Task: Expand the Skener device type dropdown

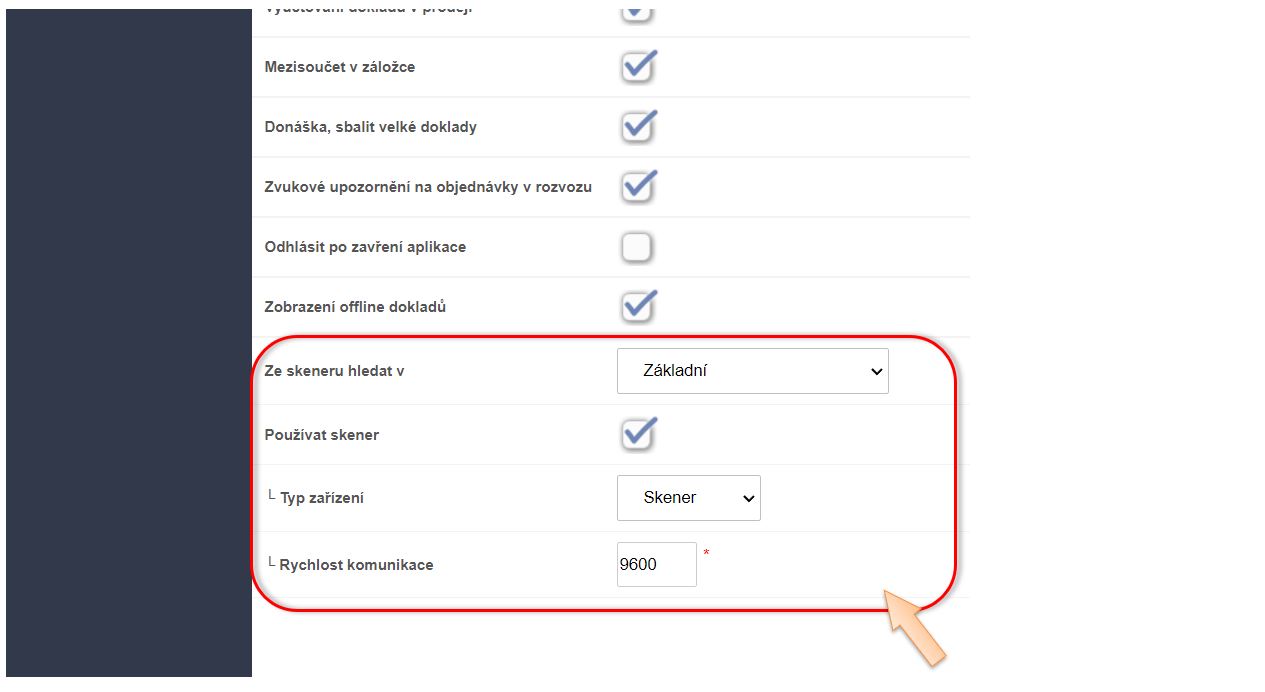Action: [x=688, y=498]
